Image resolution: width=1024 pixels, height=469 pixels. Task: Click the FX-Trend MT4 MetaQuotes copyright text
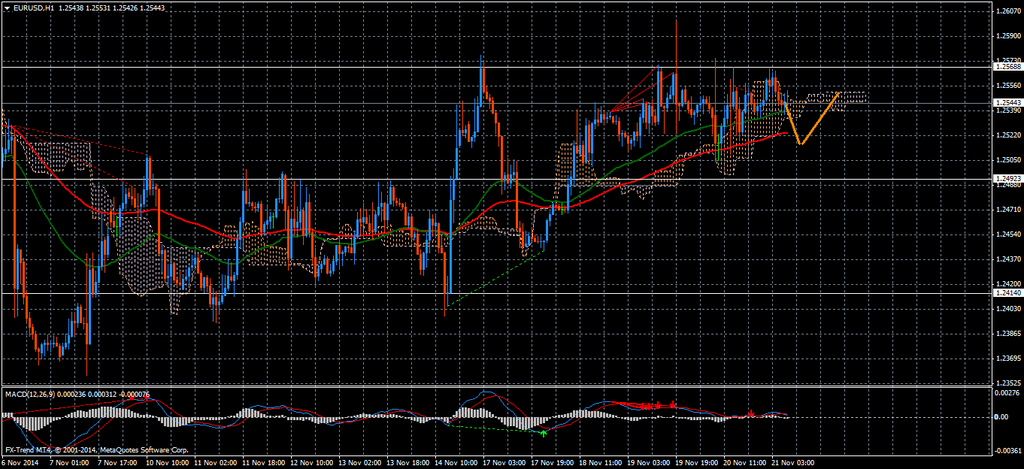pos(97,450)
